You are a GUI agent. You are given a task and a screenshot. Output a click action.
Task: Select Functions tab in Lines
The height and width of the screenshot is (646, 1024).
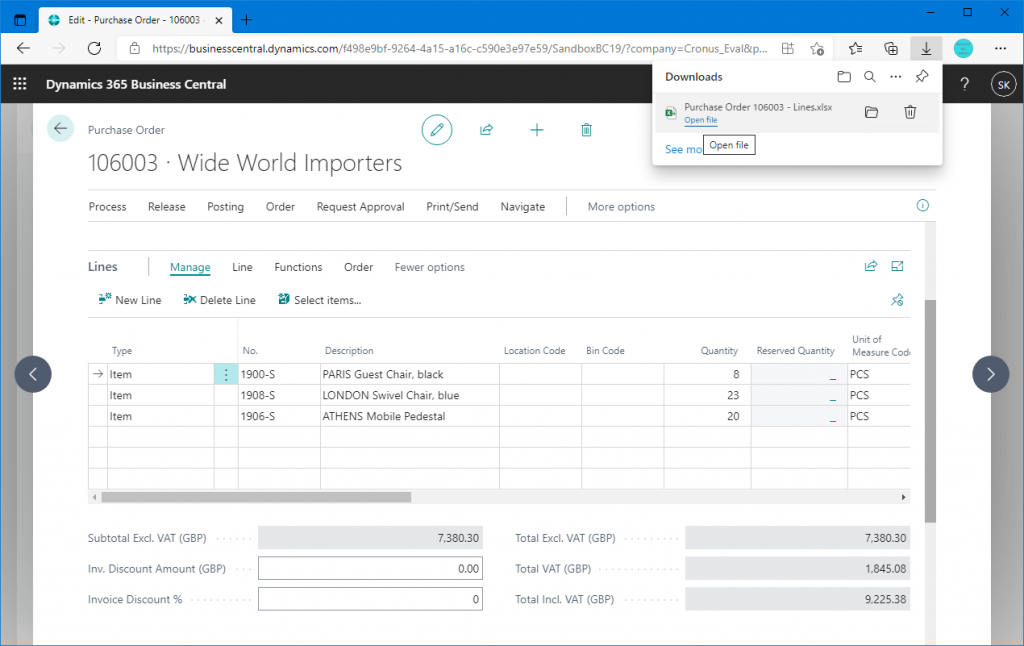click(298, 267)
